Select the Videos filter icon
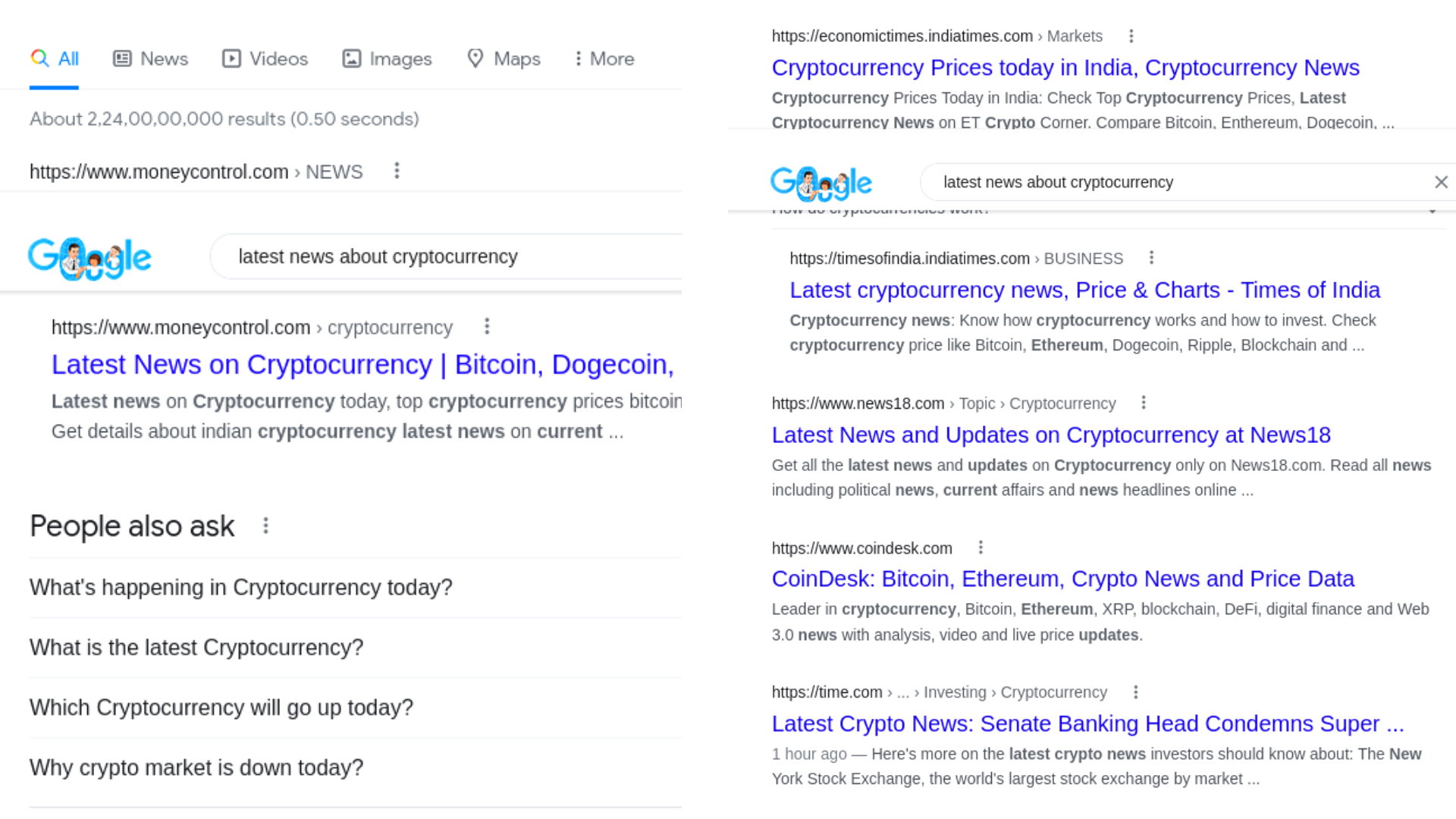1456x819 pixels. tap(232, 58)
